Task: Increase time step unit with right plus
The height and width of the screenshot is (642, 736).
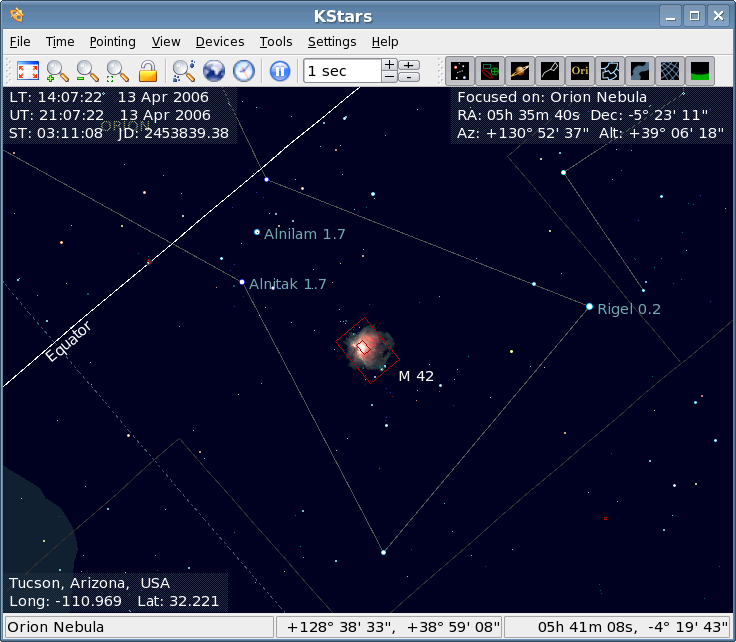Action: [409, 65]
